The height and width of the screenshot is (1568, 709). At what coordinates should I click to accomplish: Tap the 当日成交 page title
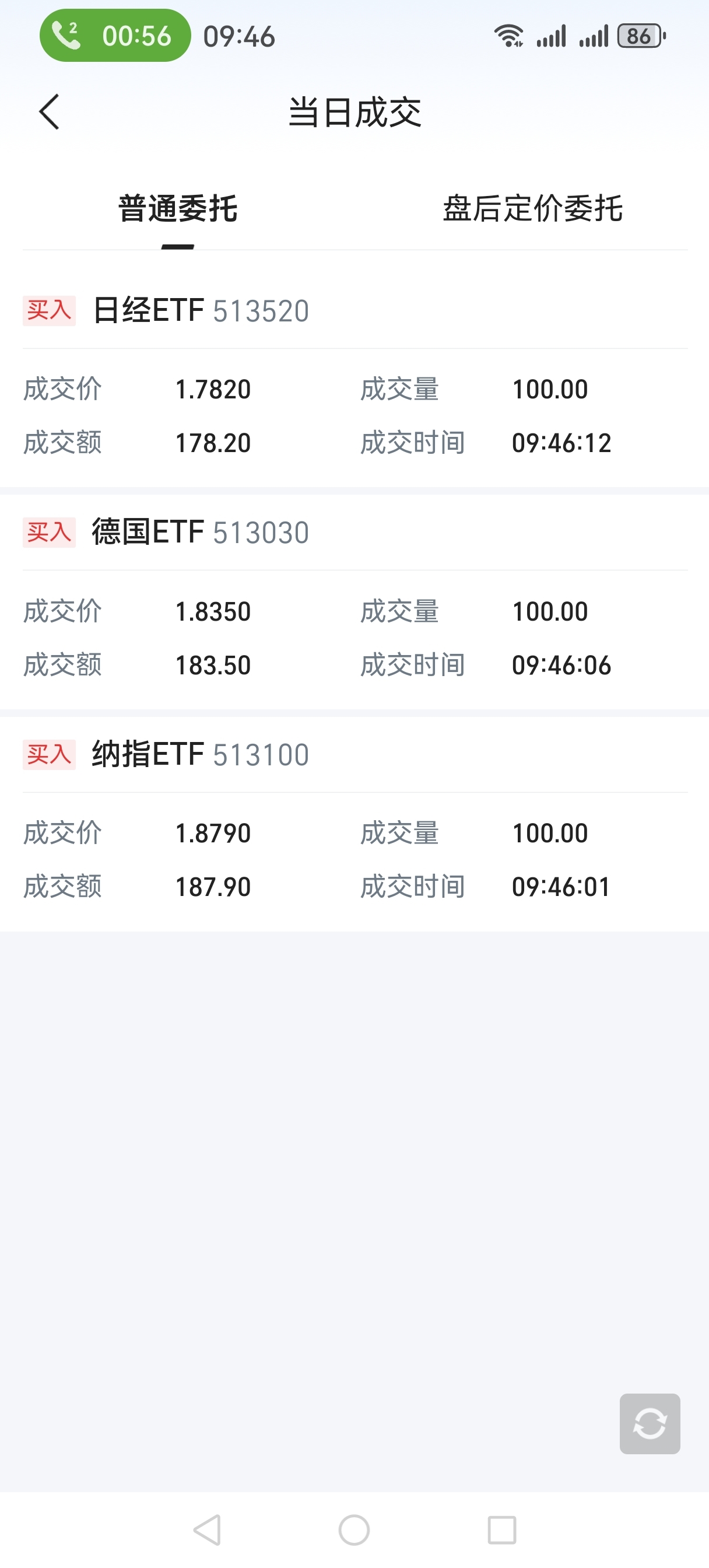click(355, 112)
